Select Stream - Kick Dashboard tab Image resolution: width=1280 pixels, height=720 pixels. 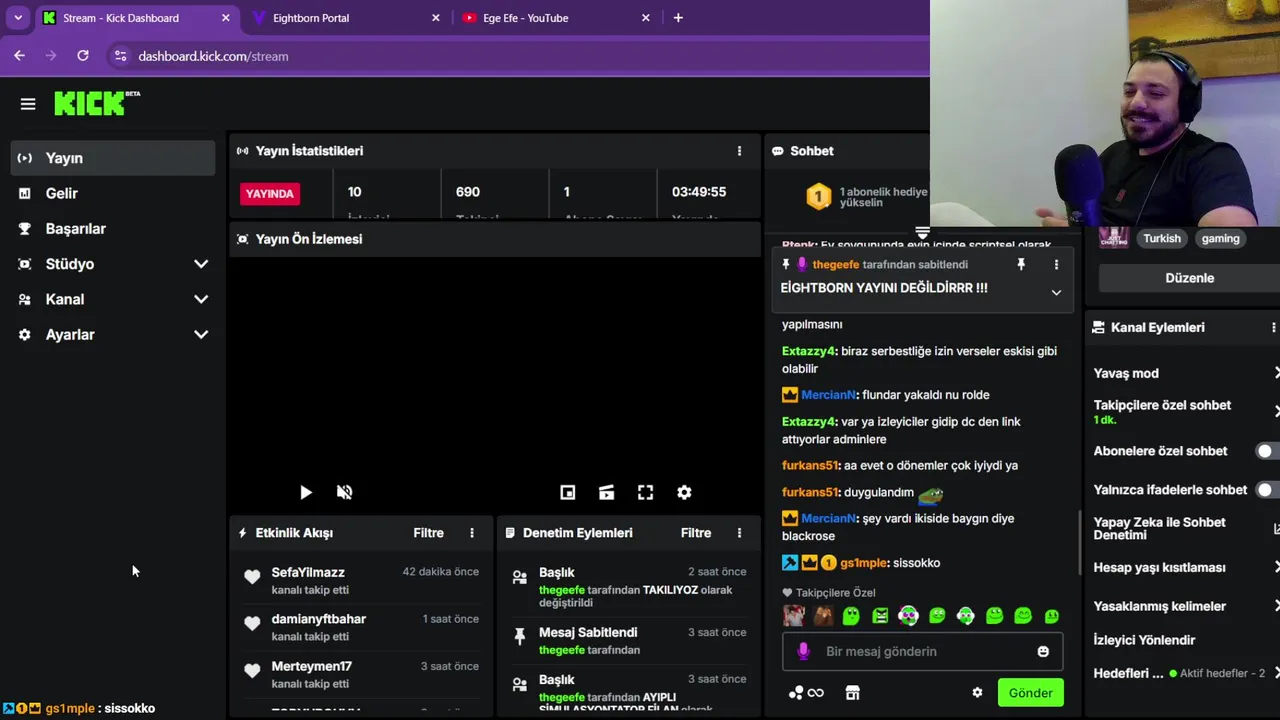point(135,18)
